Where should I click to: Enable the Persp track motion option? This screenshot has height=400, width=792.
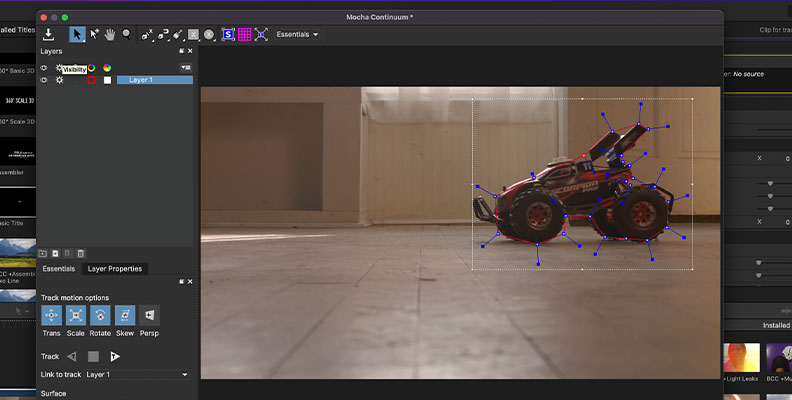click(150, 315)
